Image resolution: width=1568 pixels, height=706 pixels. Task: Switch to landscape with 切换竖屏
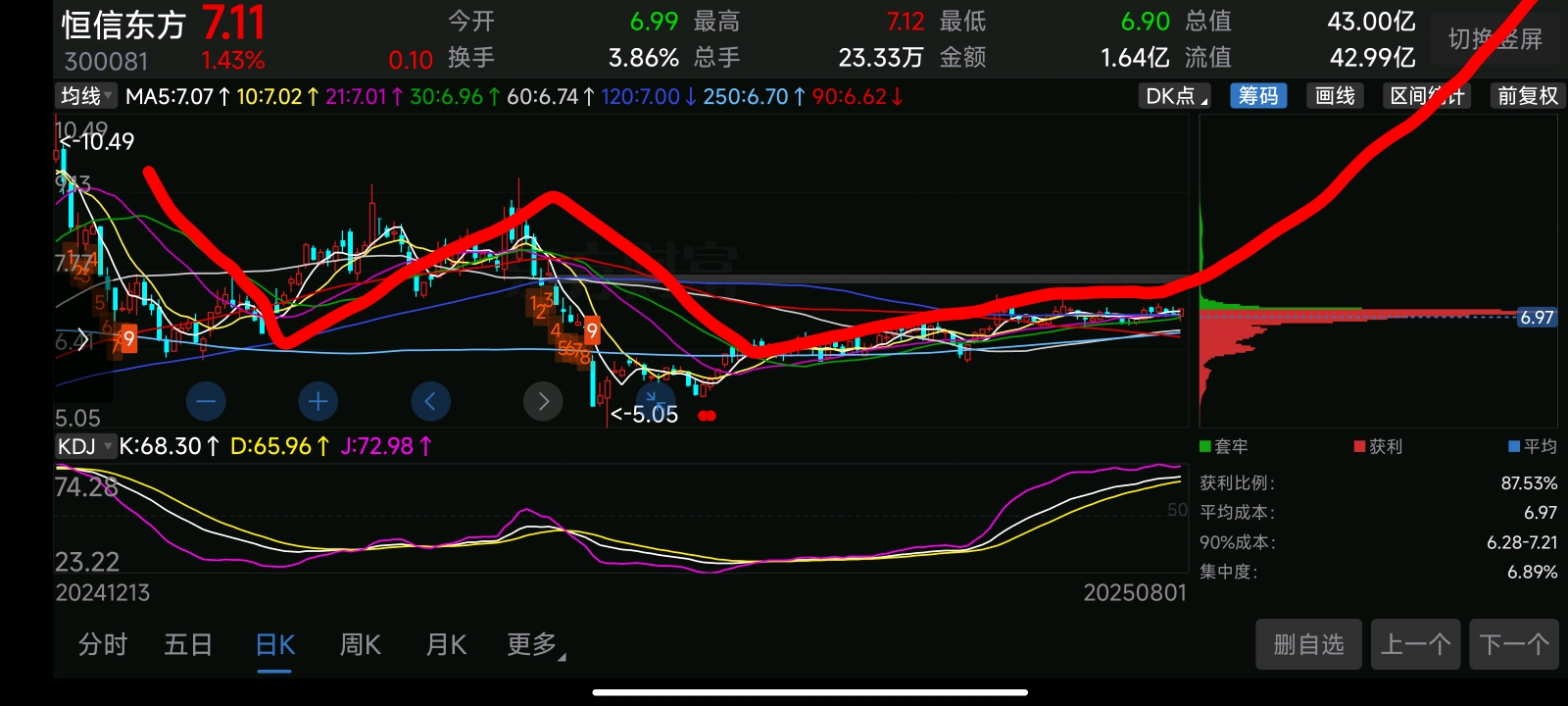point(1494,39)
